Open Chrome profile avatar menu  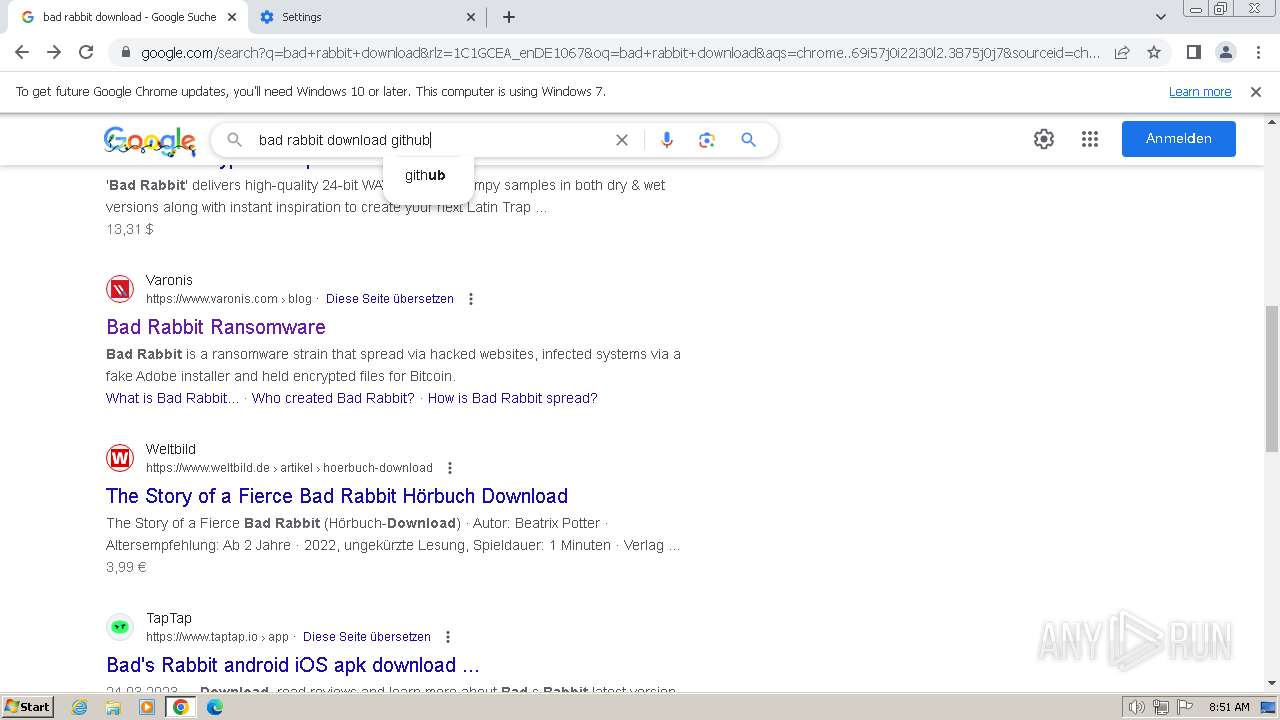[1225, 52]
